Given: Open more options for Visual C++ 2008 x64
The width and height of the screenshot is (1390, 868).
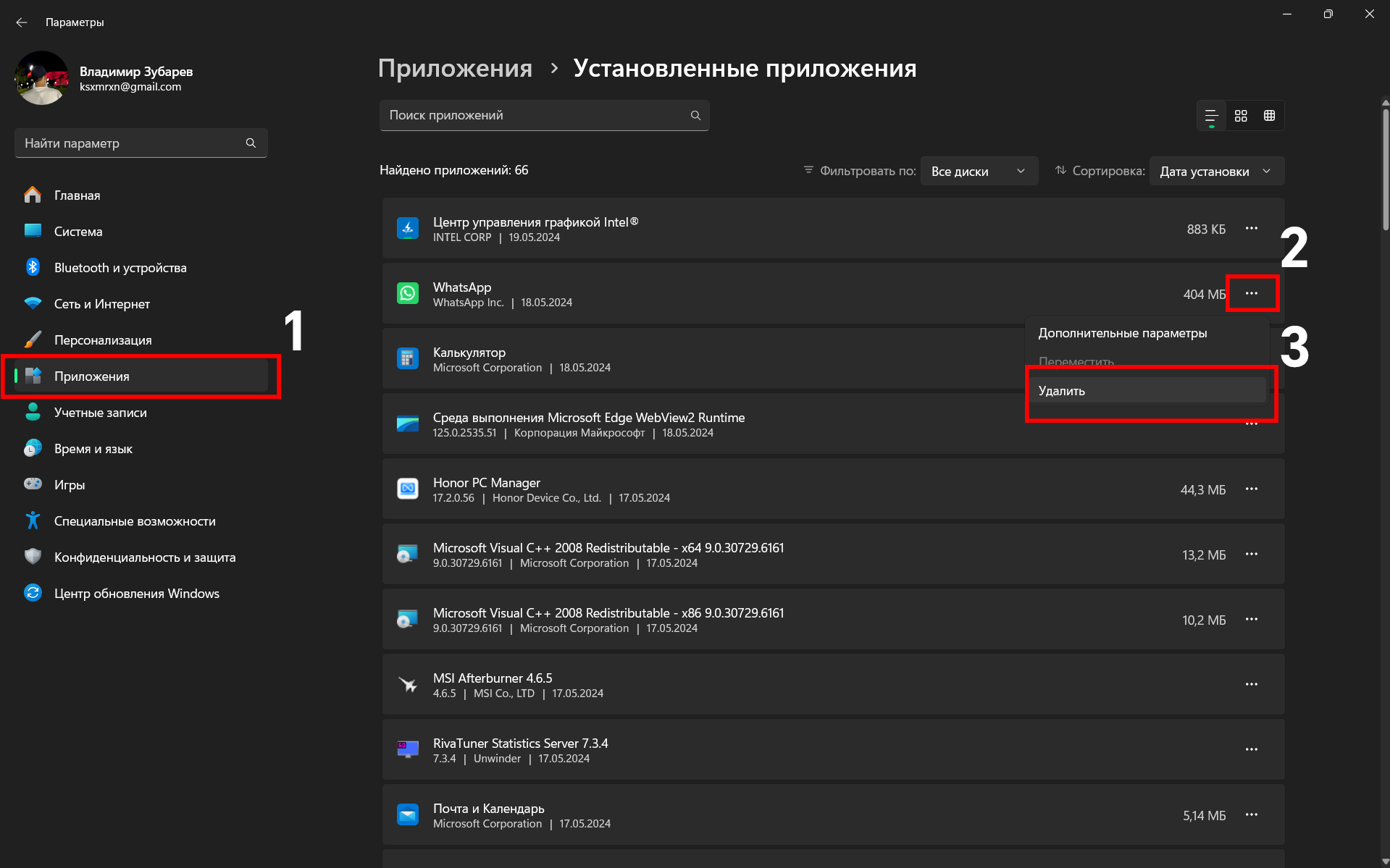Looking at the screenshot, I should [x=1252, y=555].
